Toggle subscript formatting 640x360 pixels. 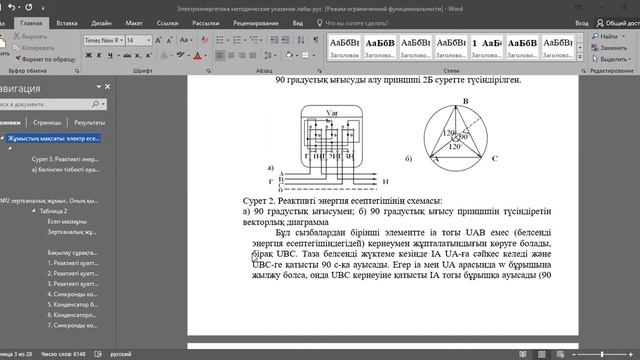pyautogui.click(x=138, y=55)
